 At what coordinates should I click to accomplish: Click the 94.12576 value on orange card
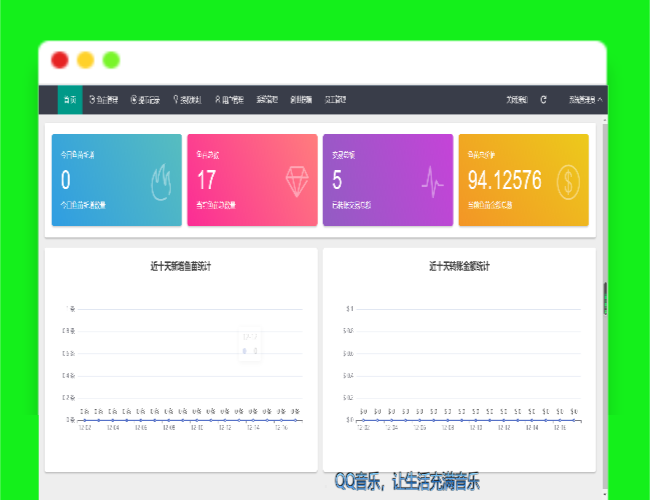[504, 180]
